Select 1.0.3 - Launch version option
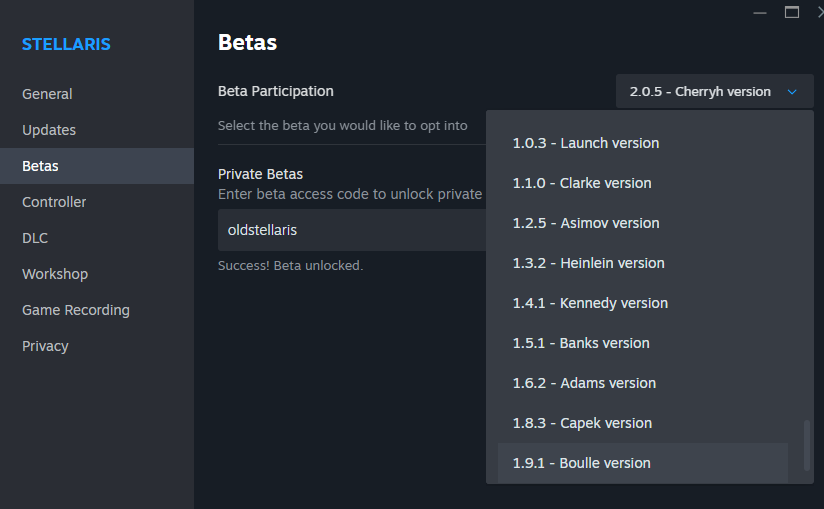824x509 pixels. [x=643, y=143]
